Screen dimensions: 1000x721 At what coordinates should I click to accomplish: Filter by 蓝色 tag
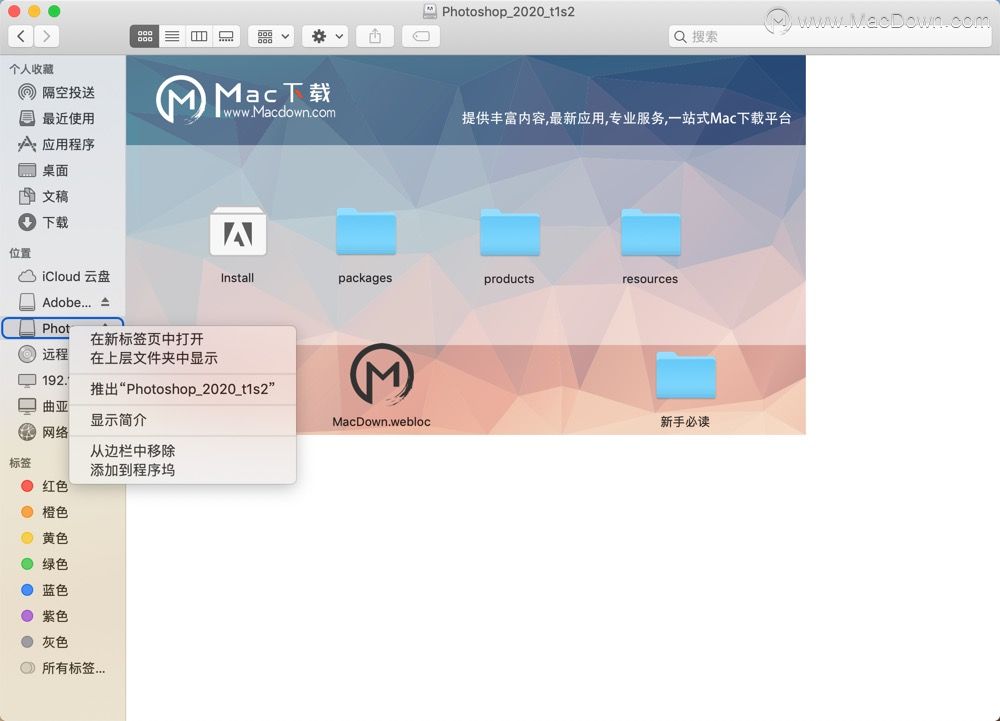point(62,590)
